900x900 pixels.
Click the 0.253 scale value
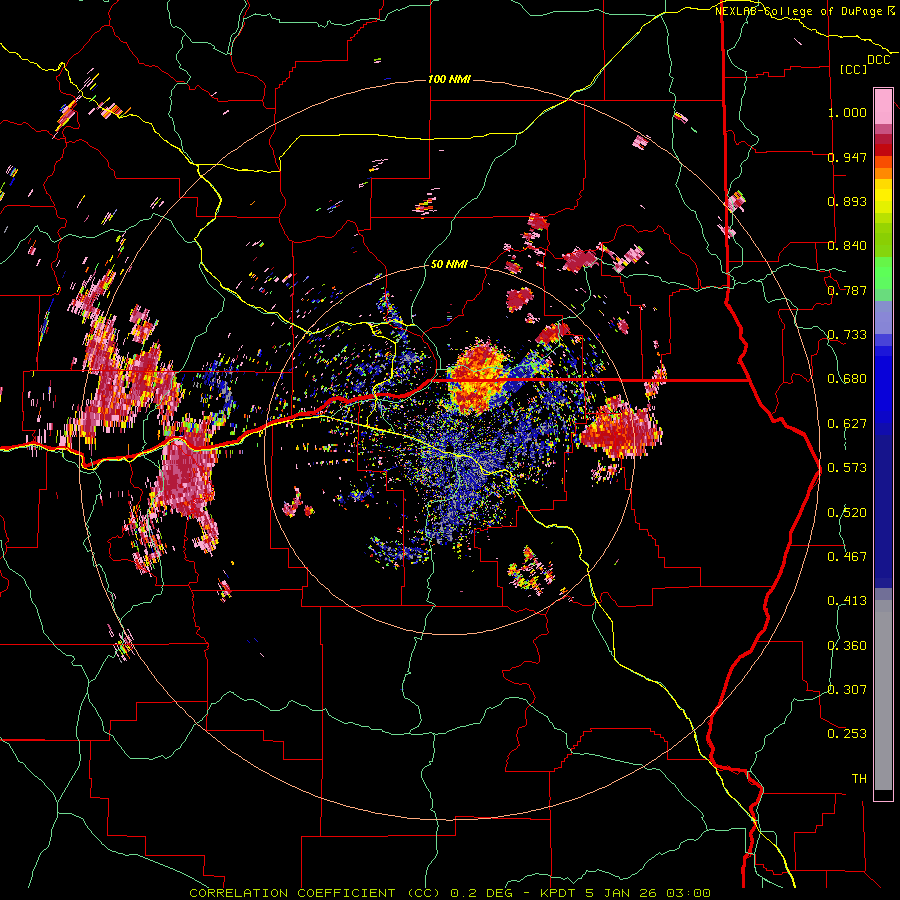(847, 734)
